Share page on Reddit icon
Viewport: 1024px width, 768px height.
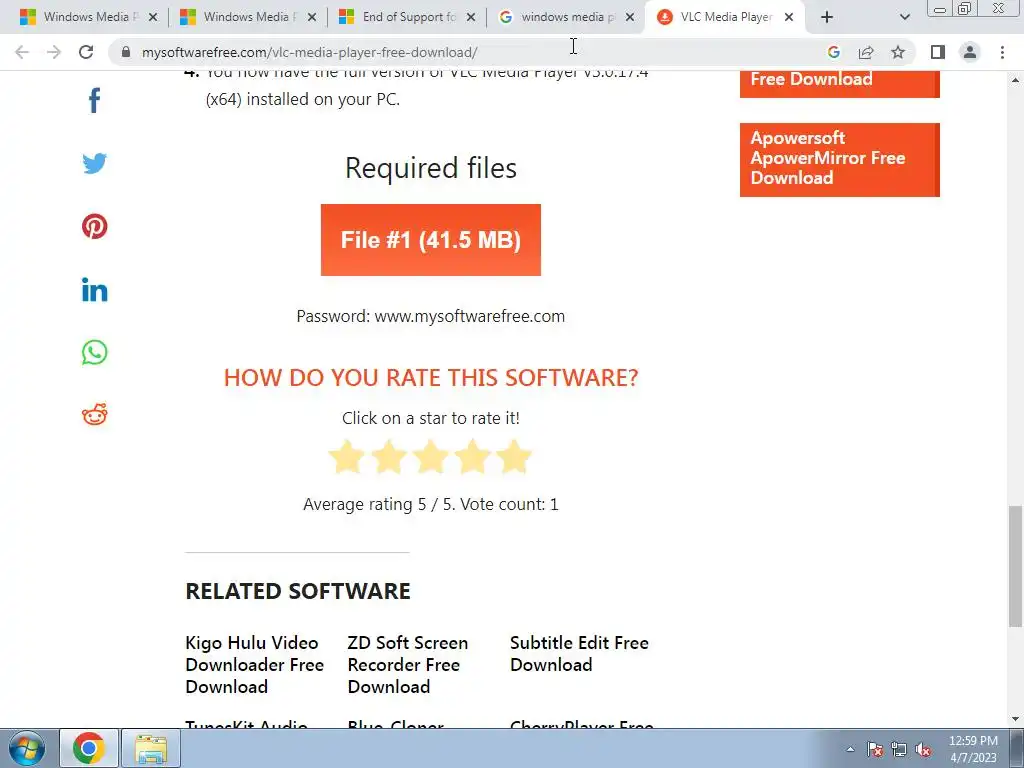[x=95, y=414]
